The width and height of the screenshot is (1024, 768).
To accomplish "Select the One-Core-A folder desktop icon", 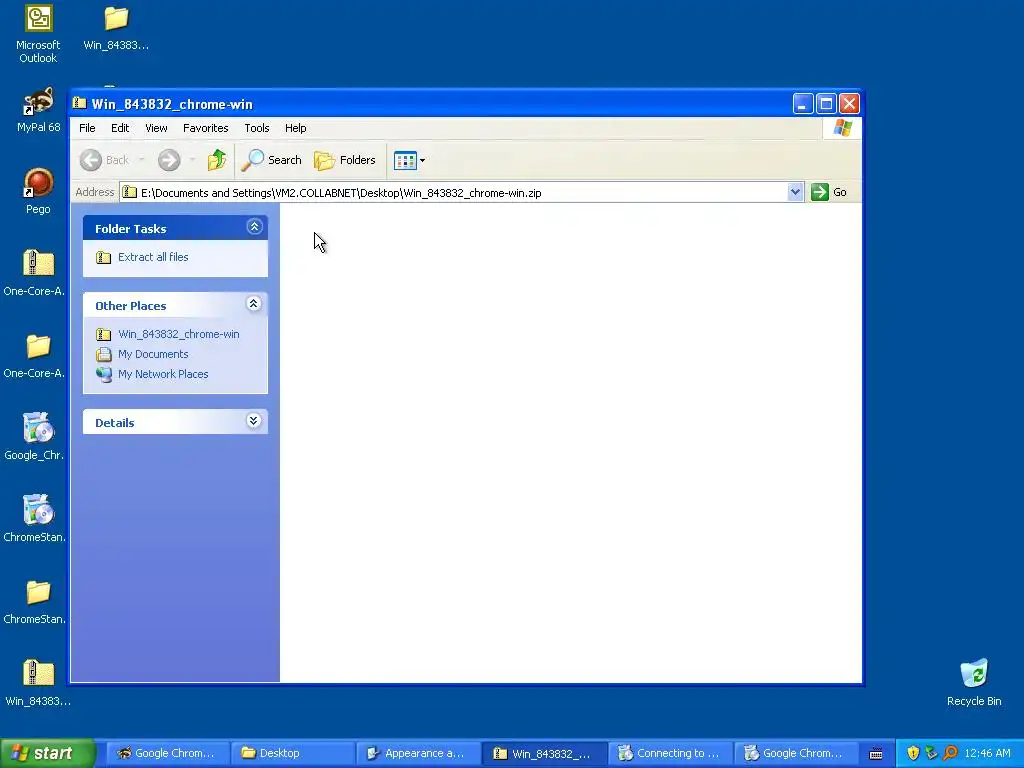I will (34, 355).
